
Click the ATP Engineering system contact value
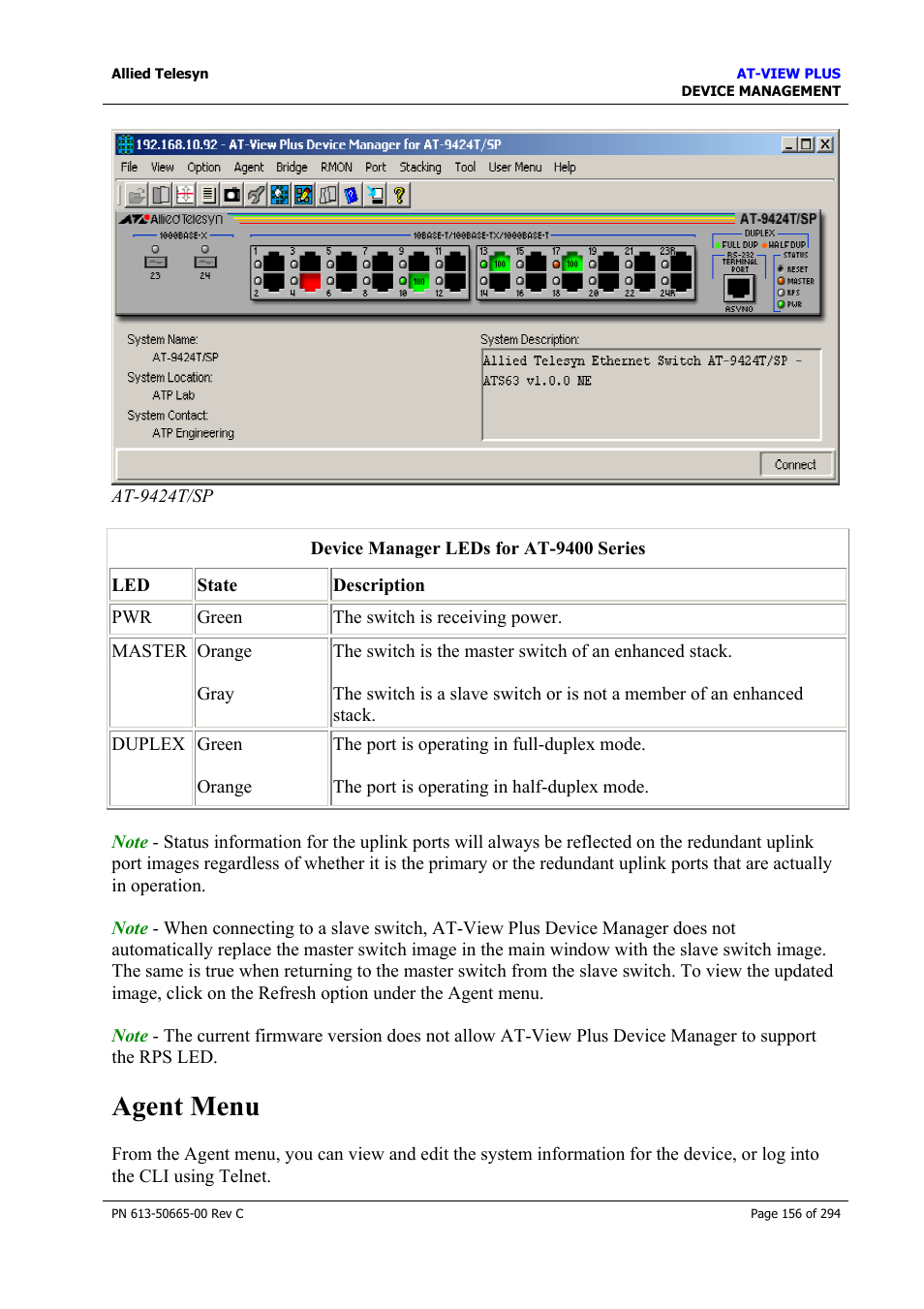(193, 433)
